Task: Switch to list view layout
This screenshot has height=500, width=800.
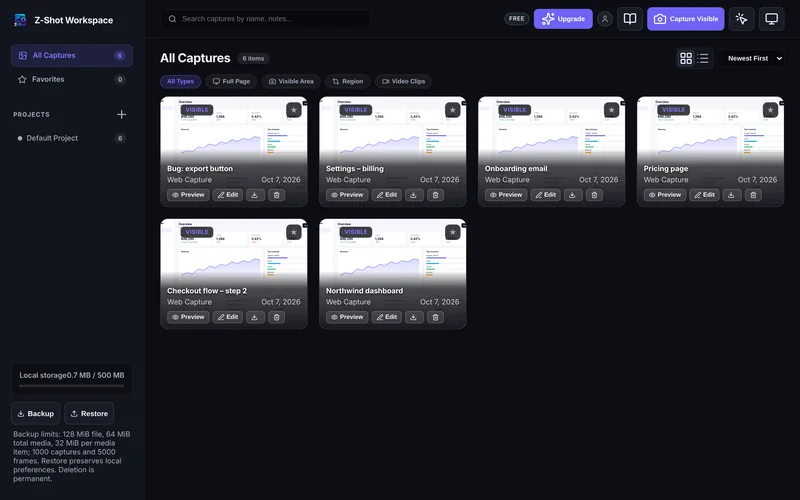Action: click(x=703, y=58)
